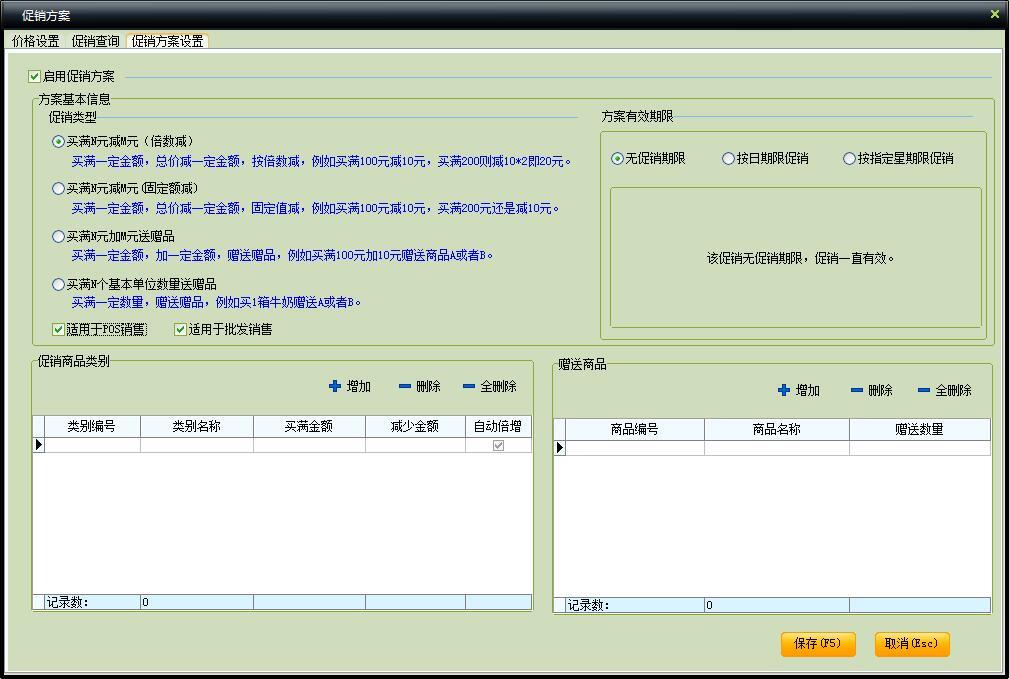Screen dimensions: 1009x679
Task: Click the 减少金额 column header
Action: tap(415, 426)
